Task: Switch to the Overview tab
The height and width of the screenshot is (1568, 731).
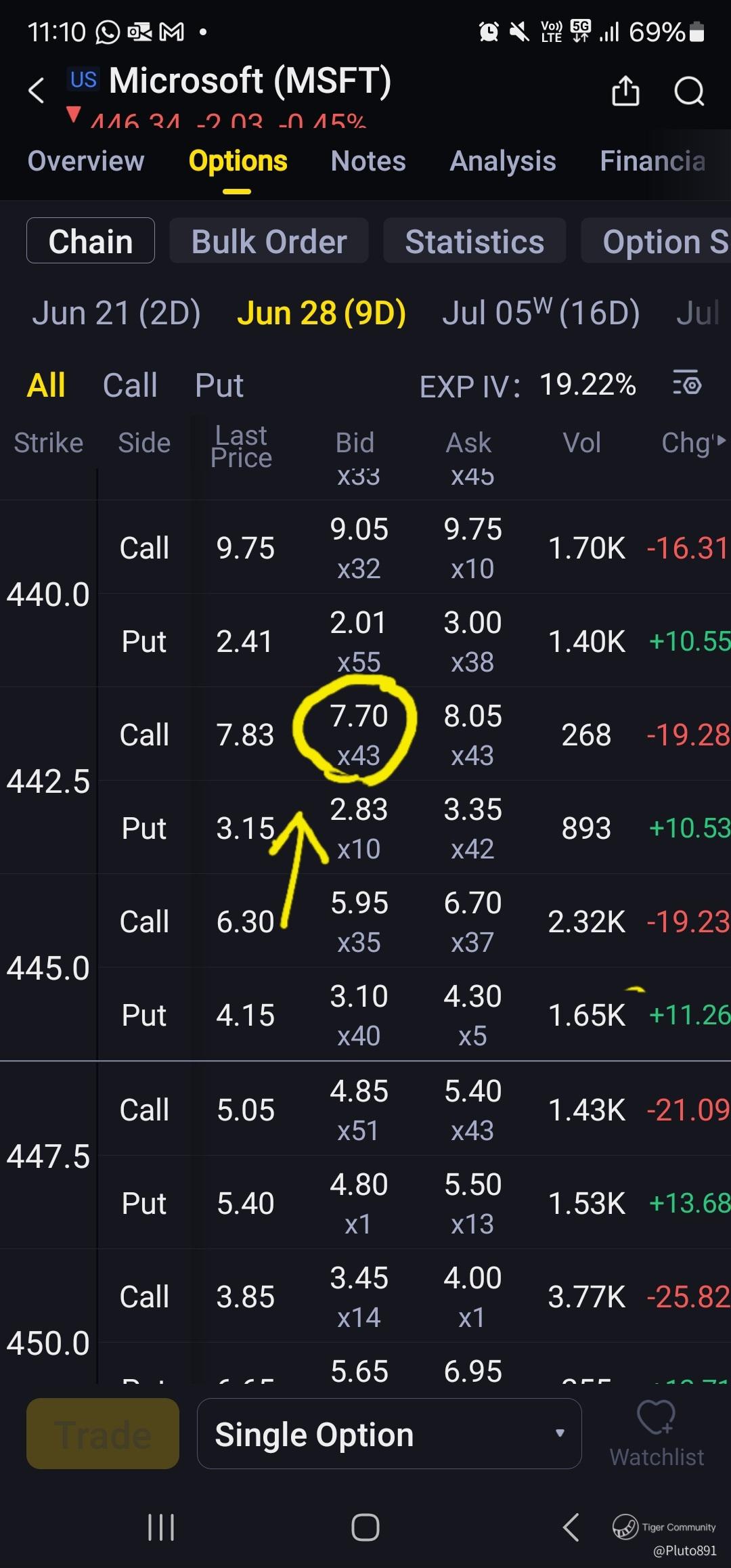Action: tap(86, 161)
